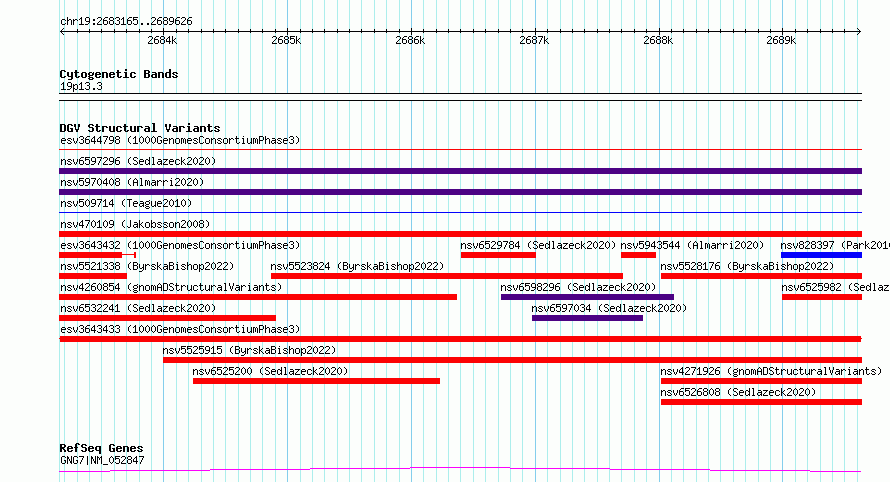Screen dimensions: 890x482
Task: Click the 2687k ruler tick label
Action: pyautogui.click(x=534, y=40)
